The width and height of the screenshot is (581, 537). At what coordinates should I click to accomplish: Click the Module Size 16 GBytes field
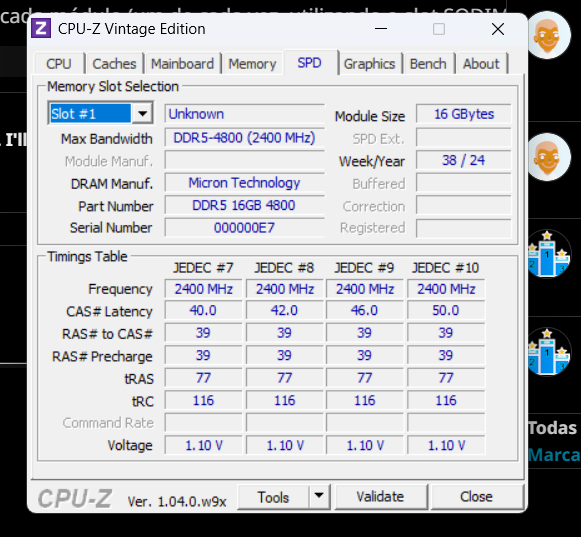coord(464,114)
